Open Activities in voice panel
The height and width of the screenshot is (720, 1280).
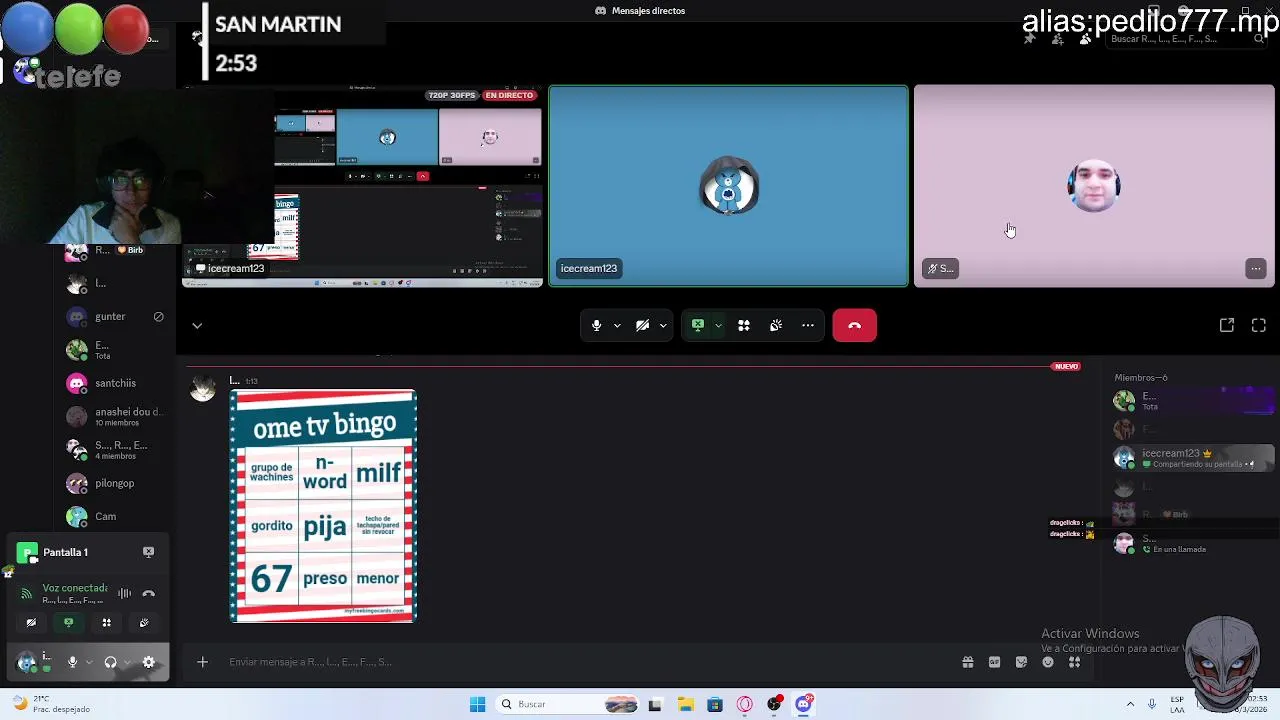coord(106,622)
